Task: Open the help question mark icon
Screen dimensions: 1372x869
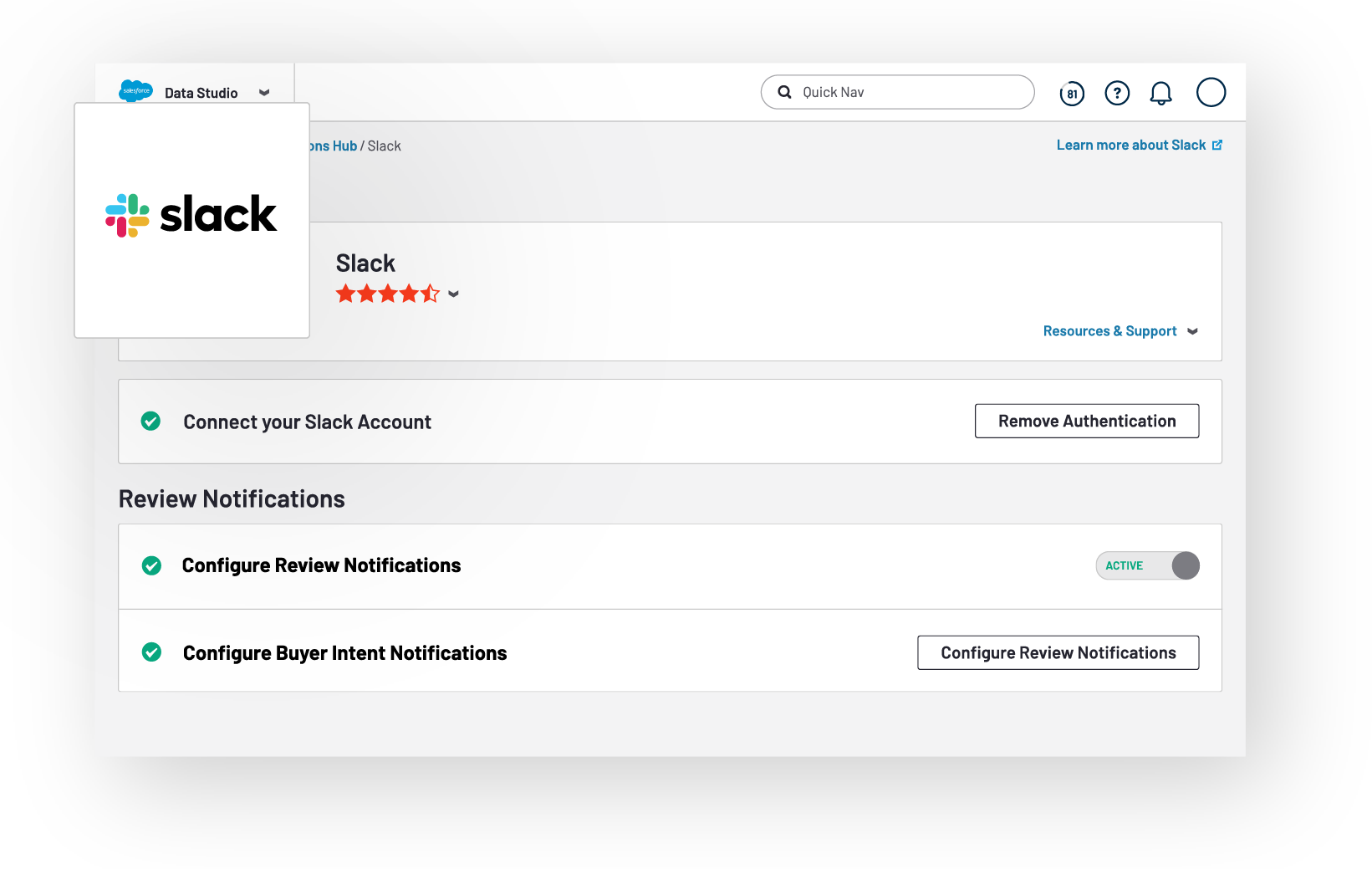Action: [1117, 93]
